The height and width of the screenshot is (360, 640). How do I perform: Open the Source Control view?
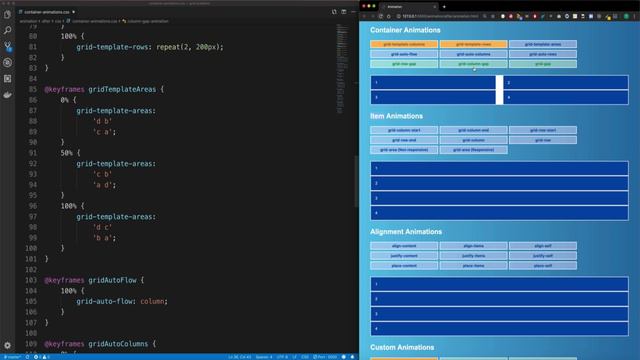coord(7,46)
